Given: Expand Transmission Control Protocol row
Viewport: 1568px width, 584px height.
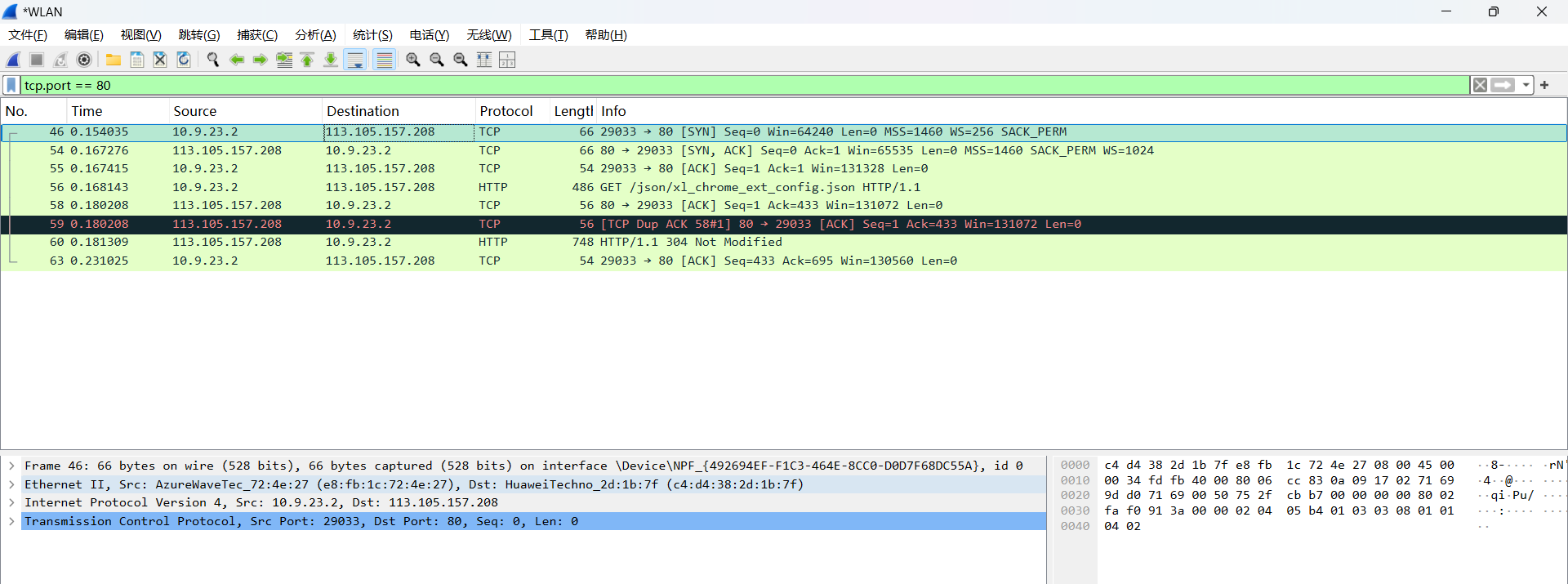Looking at the screenshot, I should point(11,521).
